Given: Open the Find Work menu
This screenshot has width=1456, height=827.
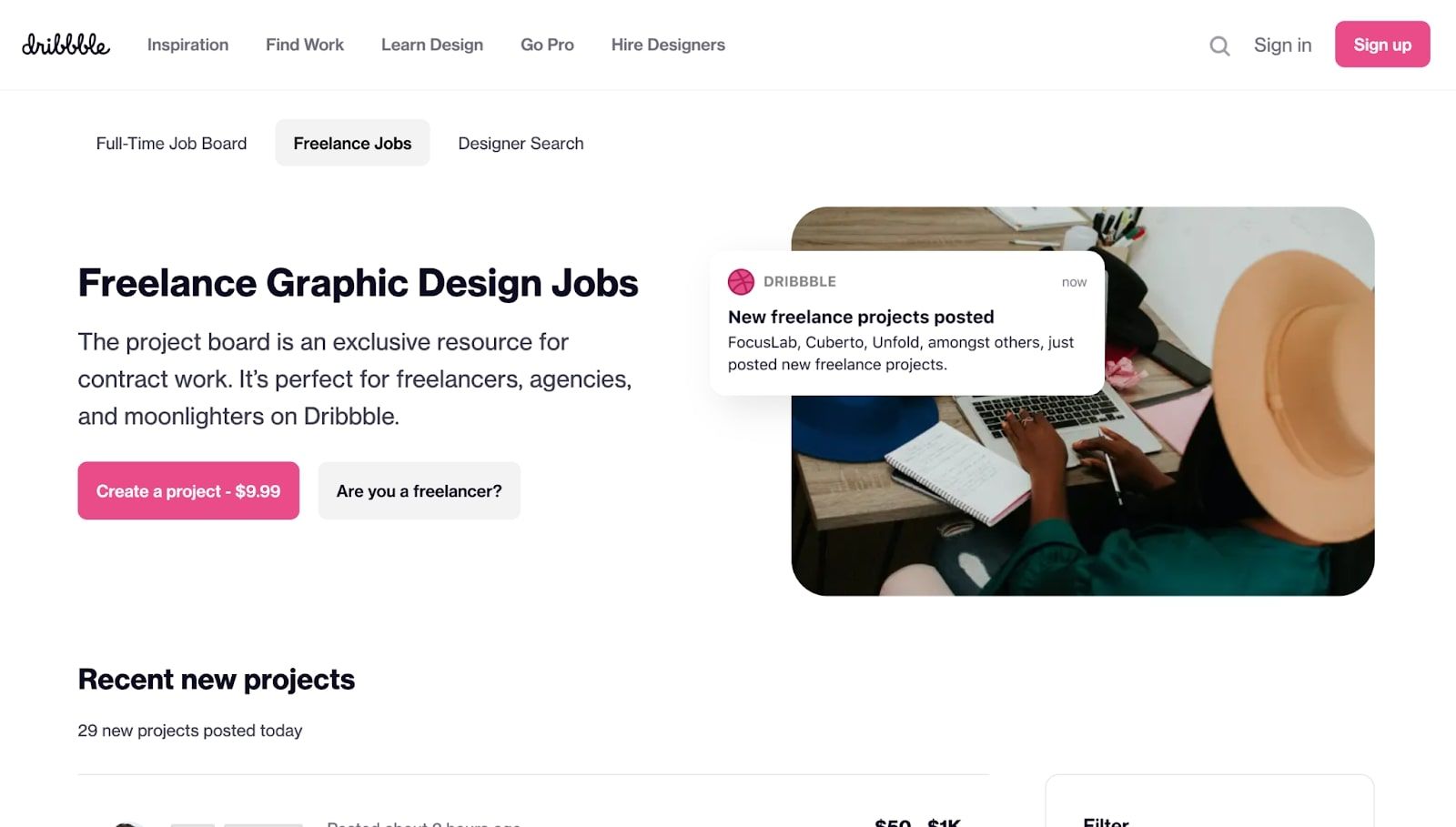Looking at the screenshot, I should coord(304,45).
